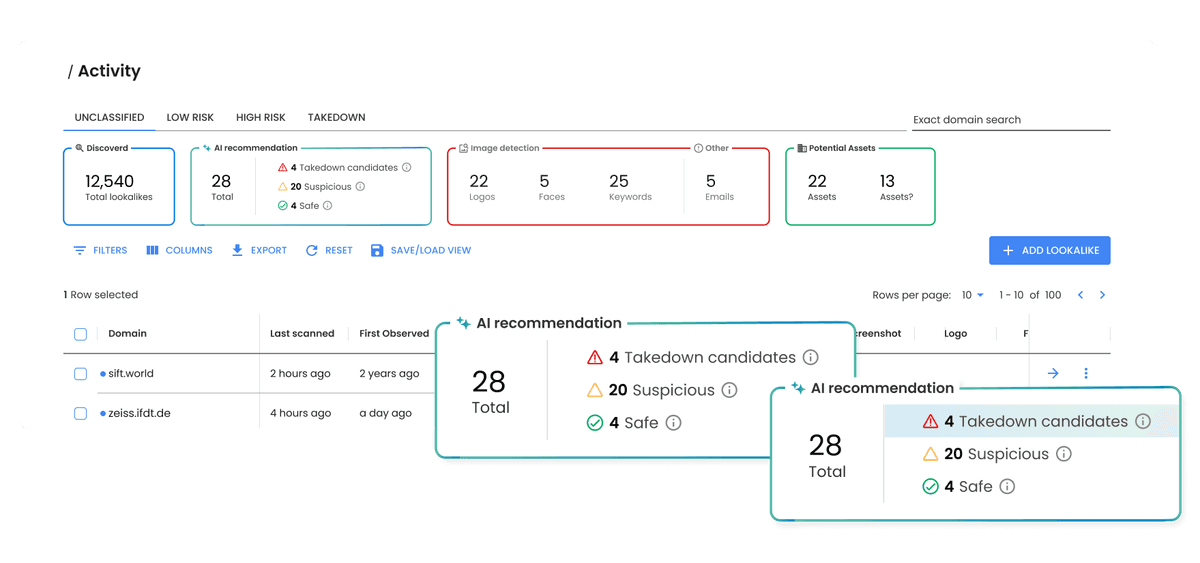Click the Save/Load View button

[420, 250]
